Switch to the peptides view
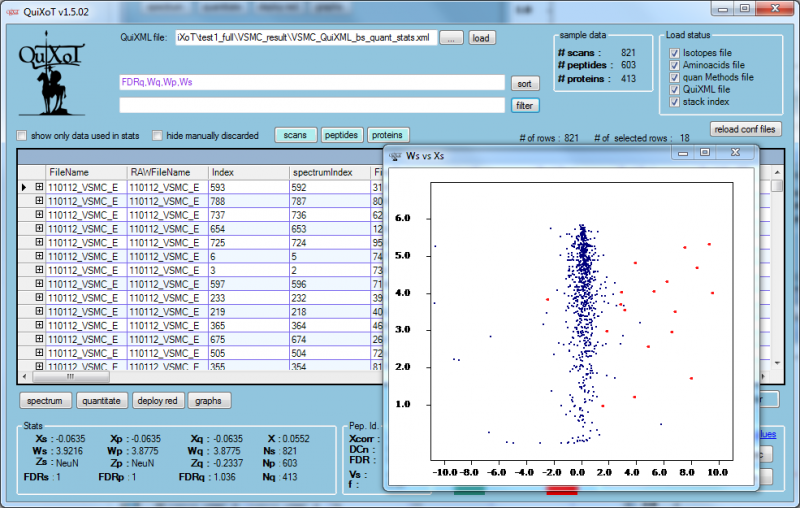 (x=341, y=135)
